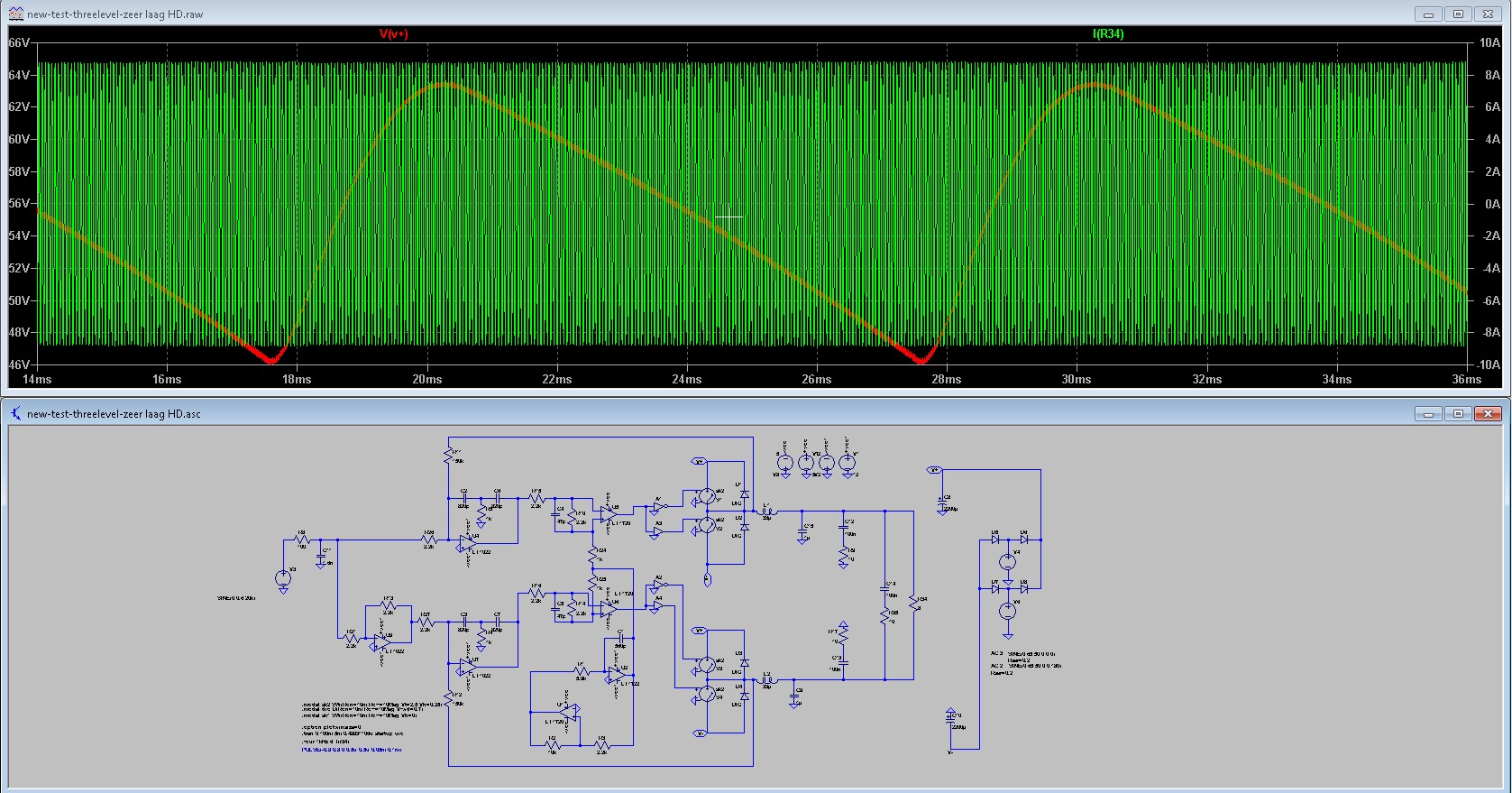This screenshot has width=1512, height=793.
Task: Minimize the HD.asc schematic window
Action: 1428,413
